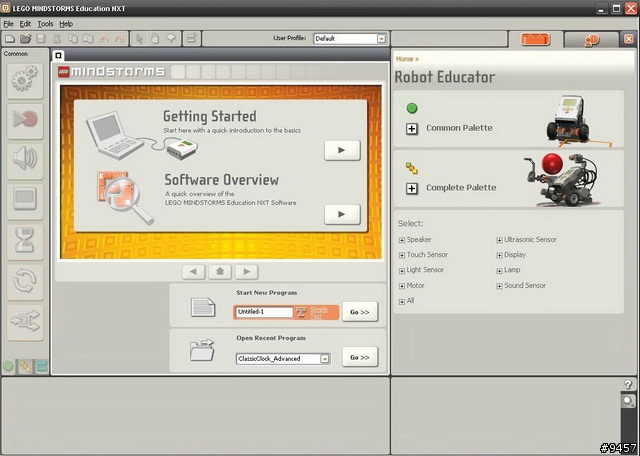The image size is (640, 456).
Task: Select the Comment tool
Action: pos(171,39)
